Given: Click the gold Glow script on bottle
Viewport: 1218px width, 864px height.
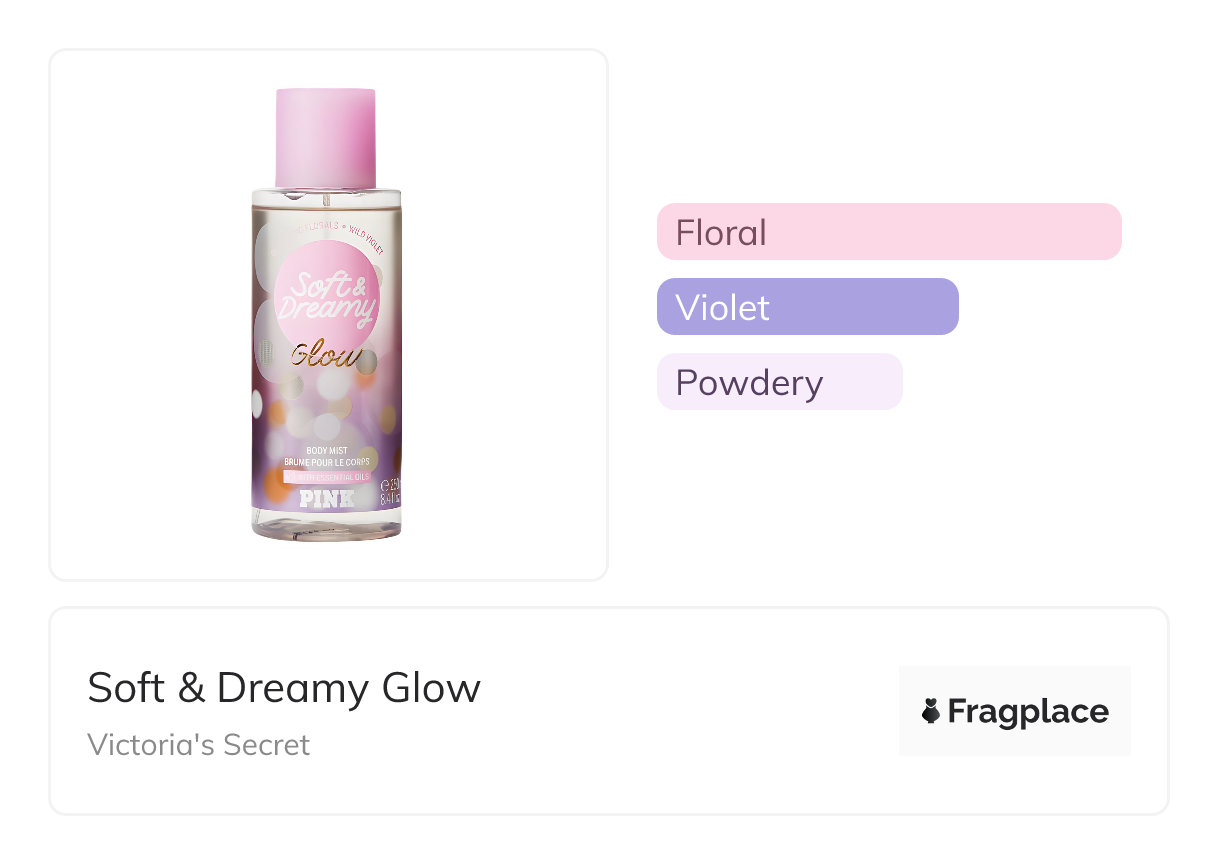Looking at the screenshot, I should (x=322, y=356).
